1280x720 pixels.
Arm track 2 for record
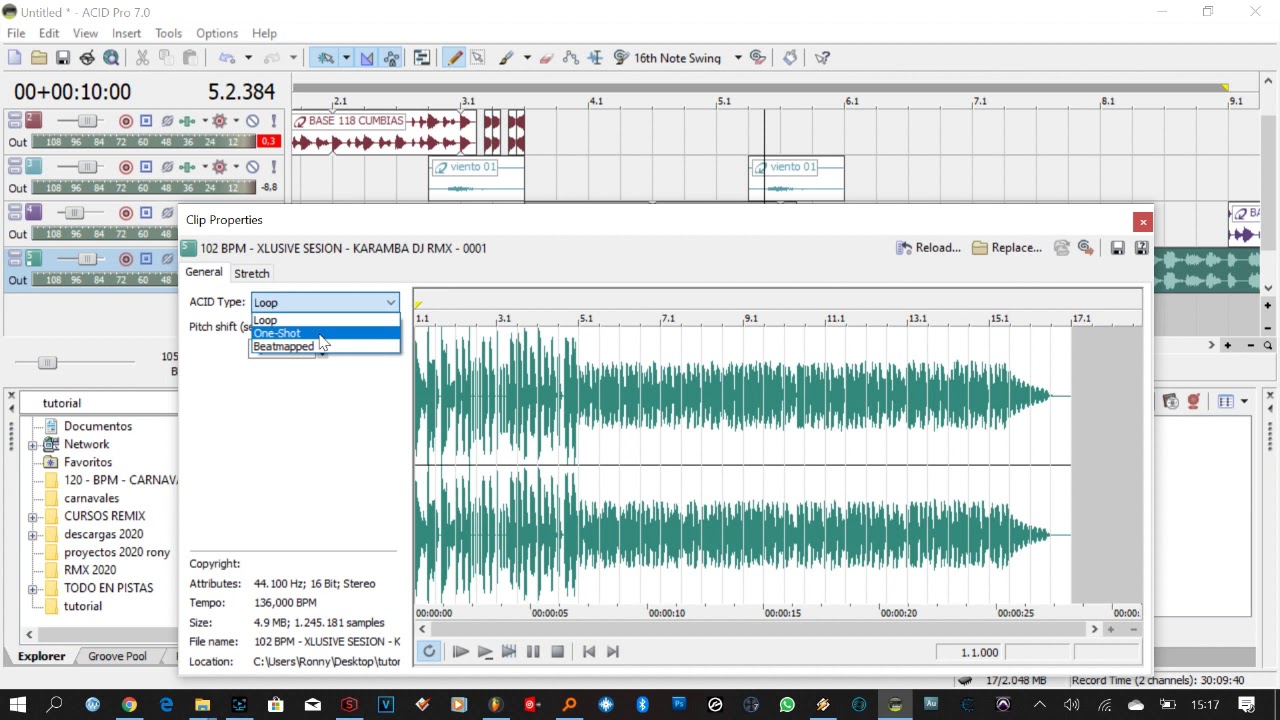coord(126,121)
